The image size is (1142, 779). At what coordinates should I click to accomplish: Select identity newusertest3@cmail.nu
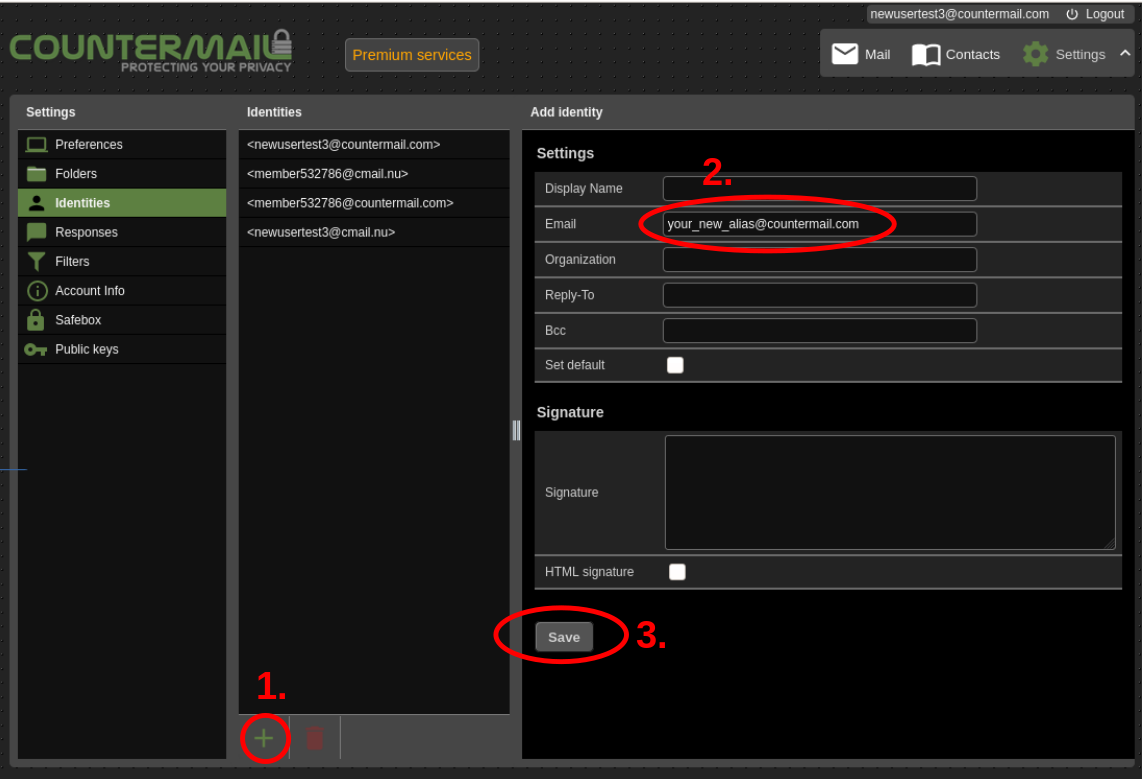[374, 232]
